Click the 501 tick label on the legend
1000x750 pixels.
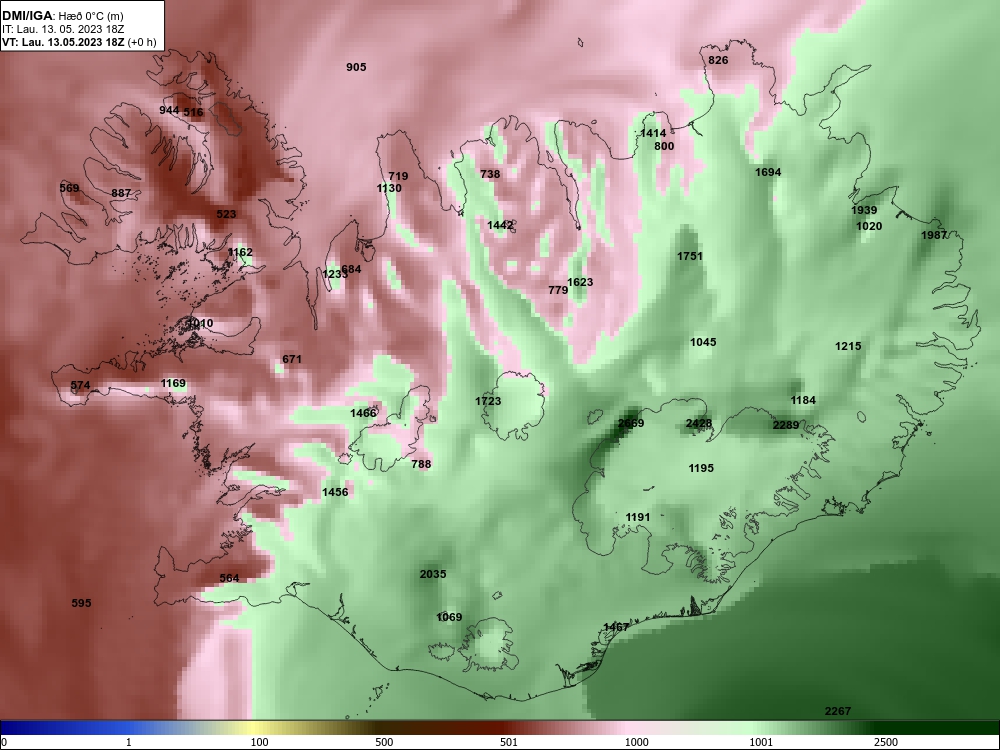(508, 742)
